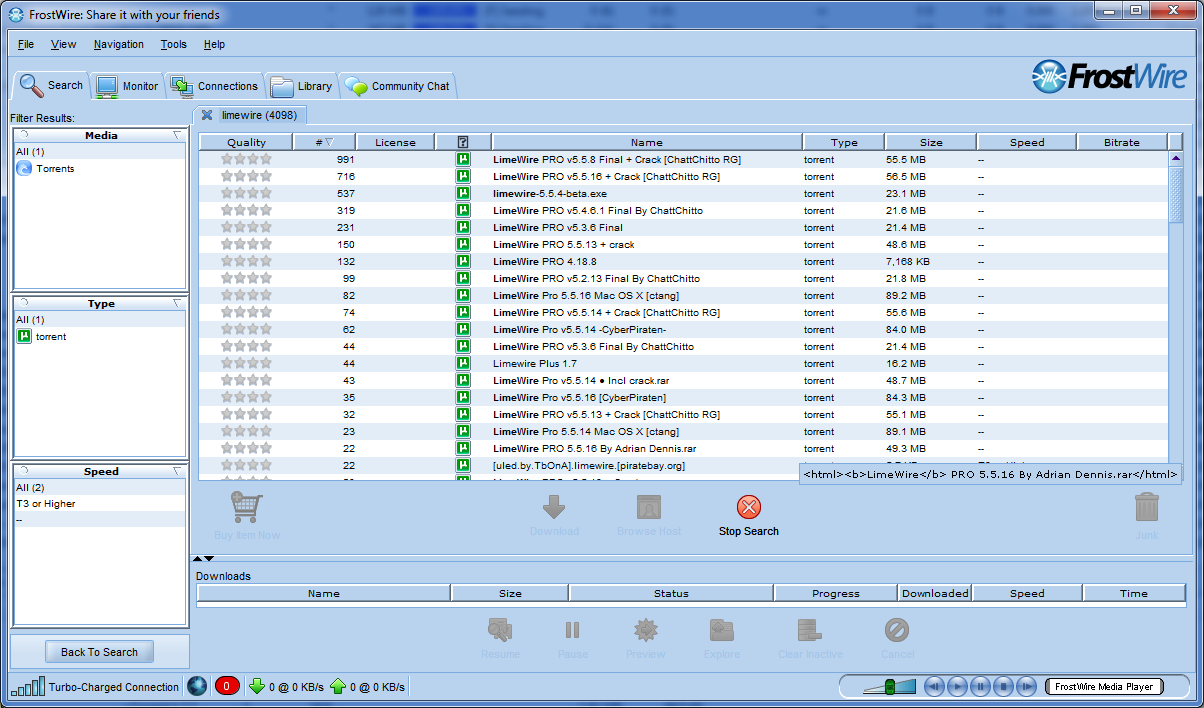Click the red firewall counter indicator
This screenshot has height=708, width=1204.
(x=227, y=686)
